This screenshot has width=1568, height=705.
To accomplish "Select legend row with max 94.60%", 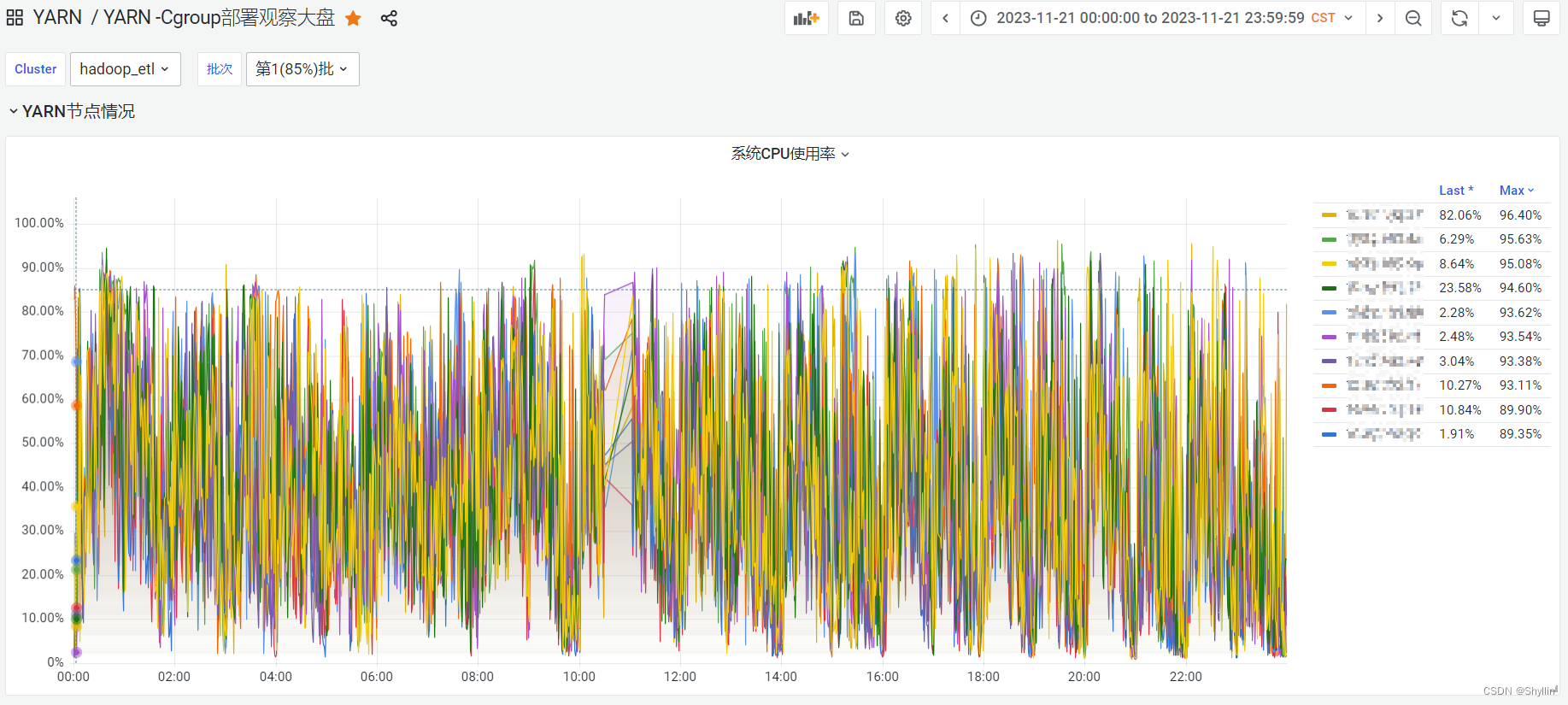I will point(1432,288).
